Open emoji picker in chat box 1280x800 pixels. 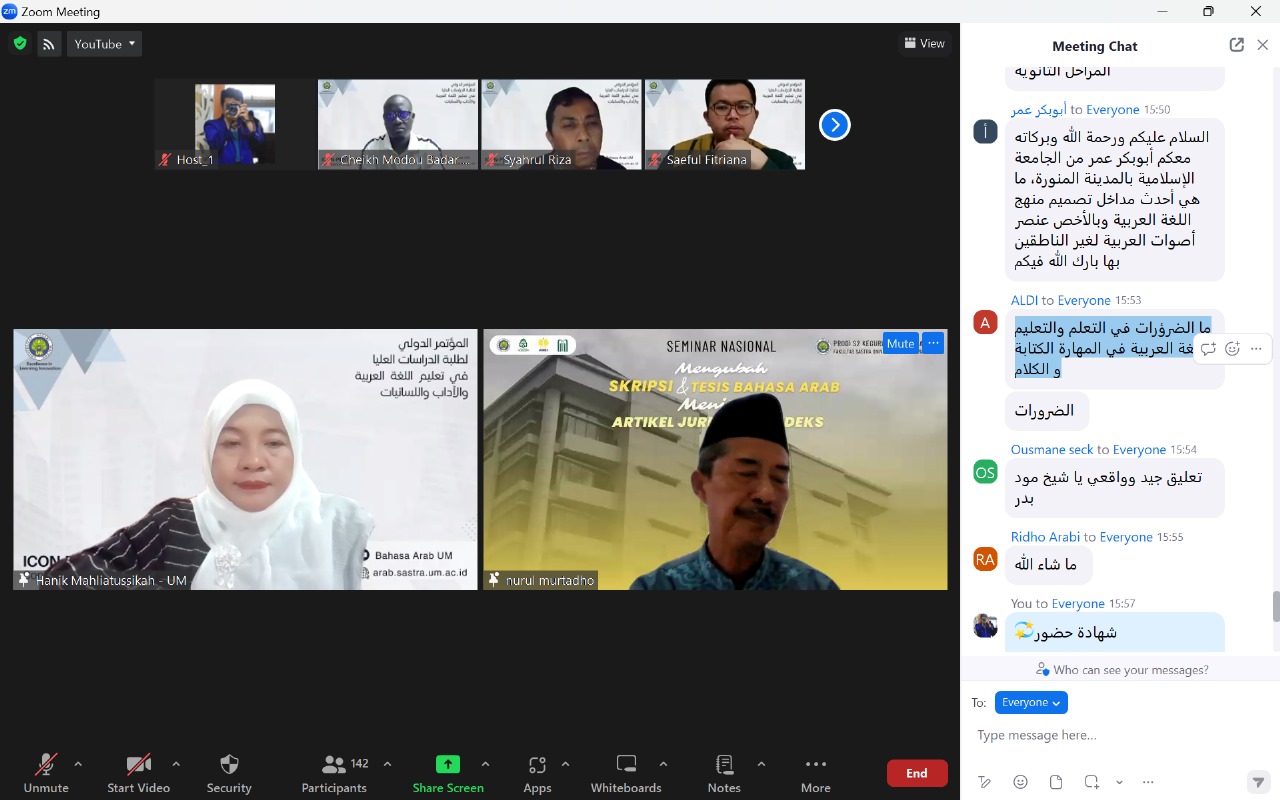click(1020, 782)
